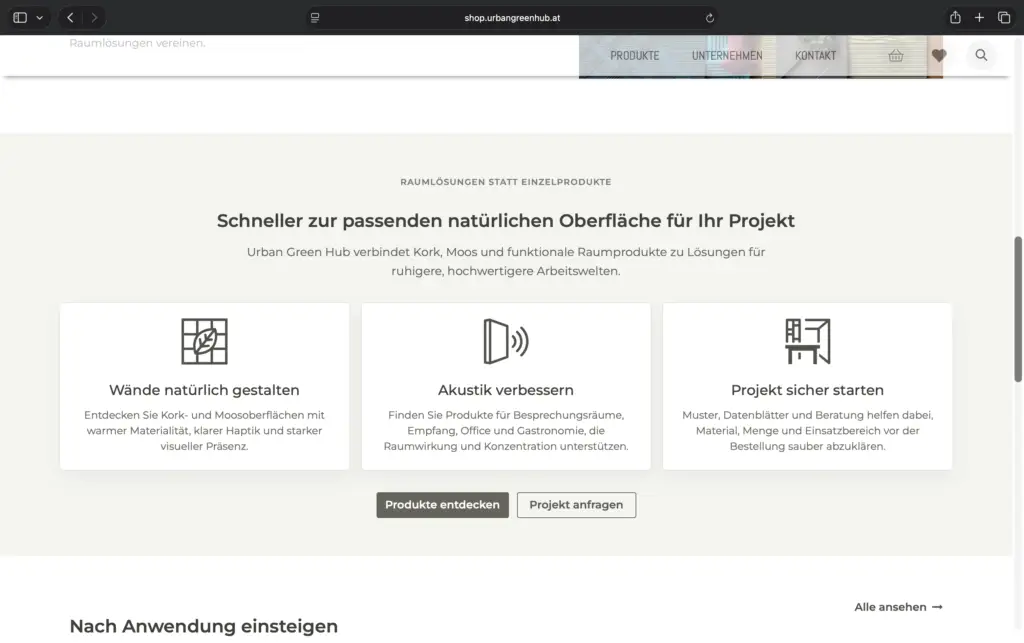Open a new tab with the plus icon
1024x643 pixels.
979,18
